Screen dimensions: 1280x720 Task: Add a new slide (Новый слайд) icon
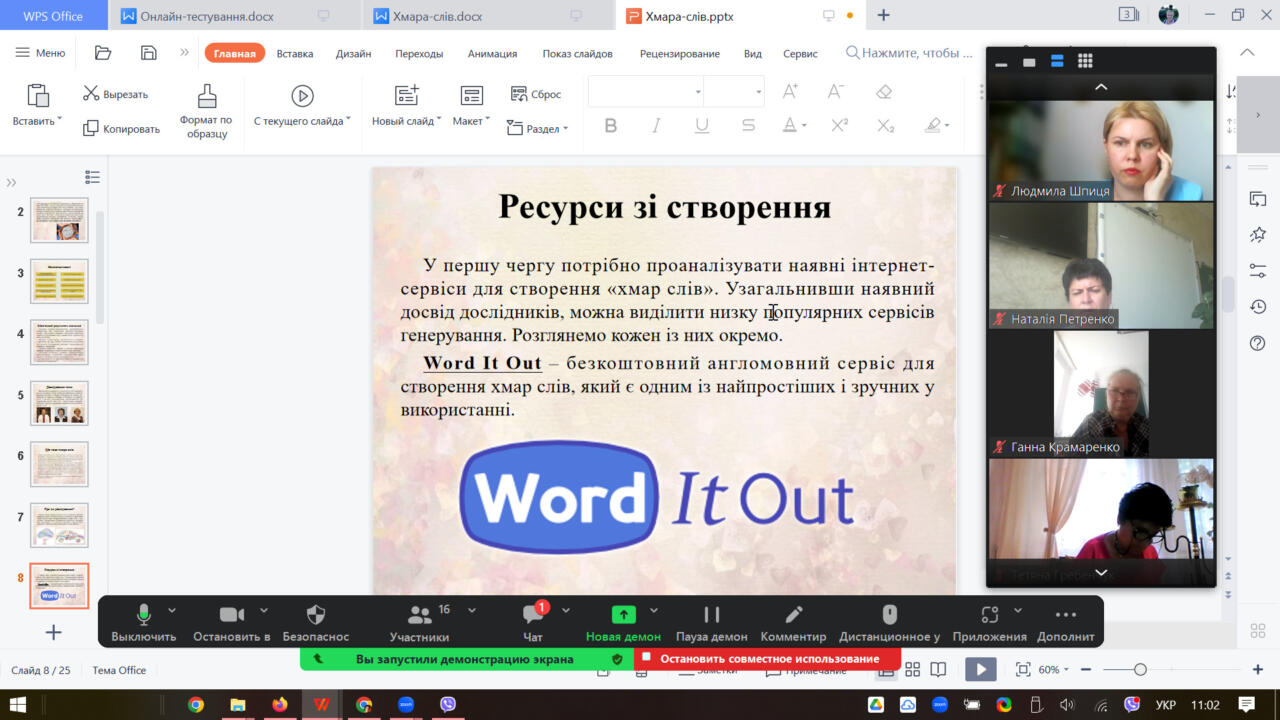tap(407, 96)
